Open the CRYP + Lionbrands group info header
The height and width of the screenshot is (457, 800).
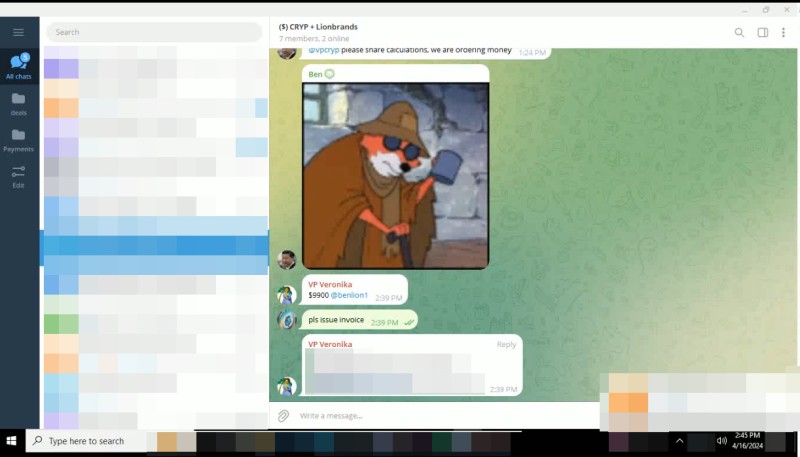click(318, 27)
